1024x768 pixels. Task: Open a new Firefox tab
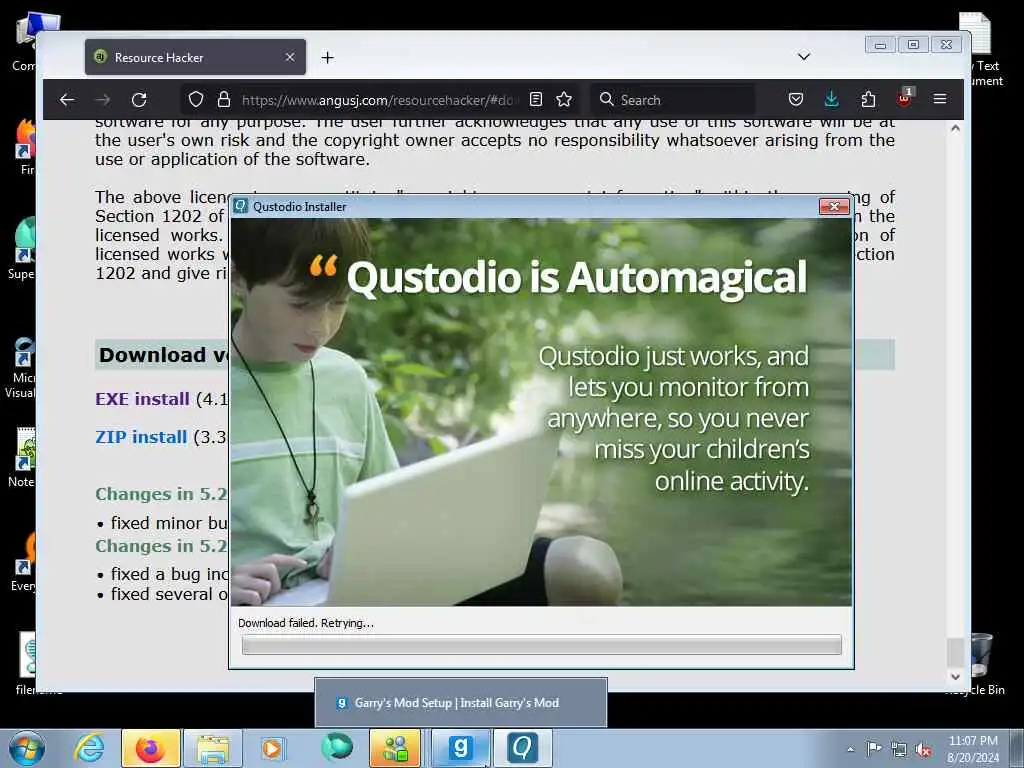tap(328, 57)
